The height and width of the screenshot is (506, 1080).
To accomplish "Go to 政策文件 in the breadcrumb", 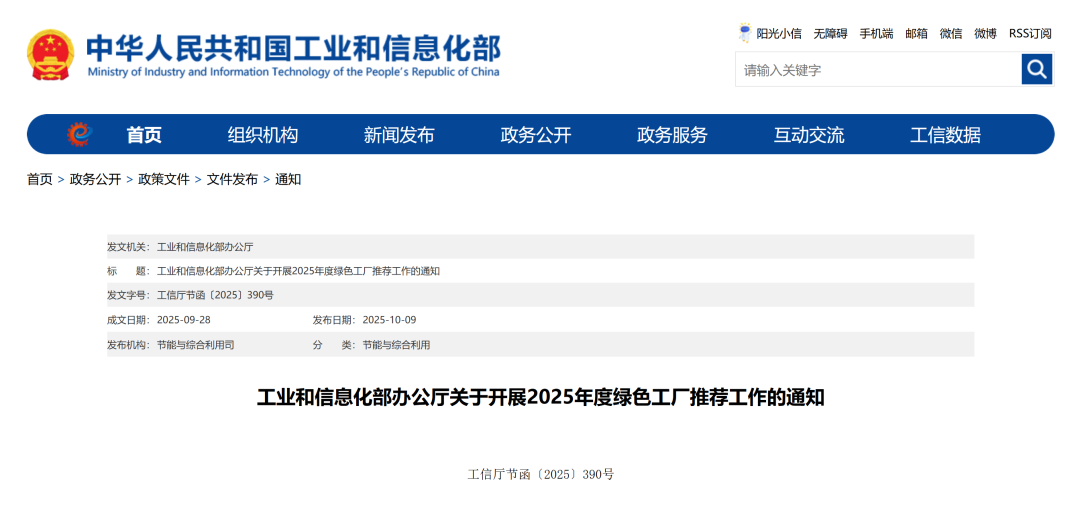I will coord(164,180).
